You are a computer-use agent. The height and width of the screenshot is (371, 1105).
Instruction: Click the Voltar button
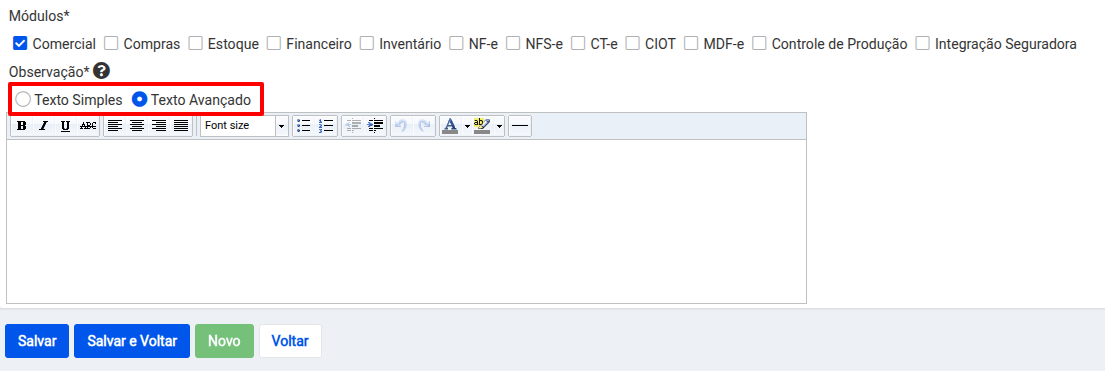[x=290, y=341]
